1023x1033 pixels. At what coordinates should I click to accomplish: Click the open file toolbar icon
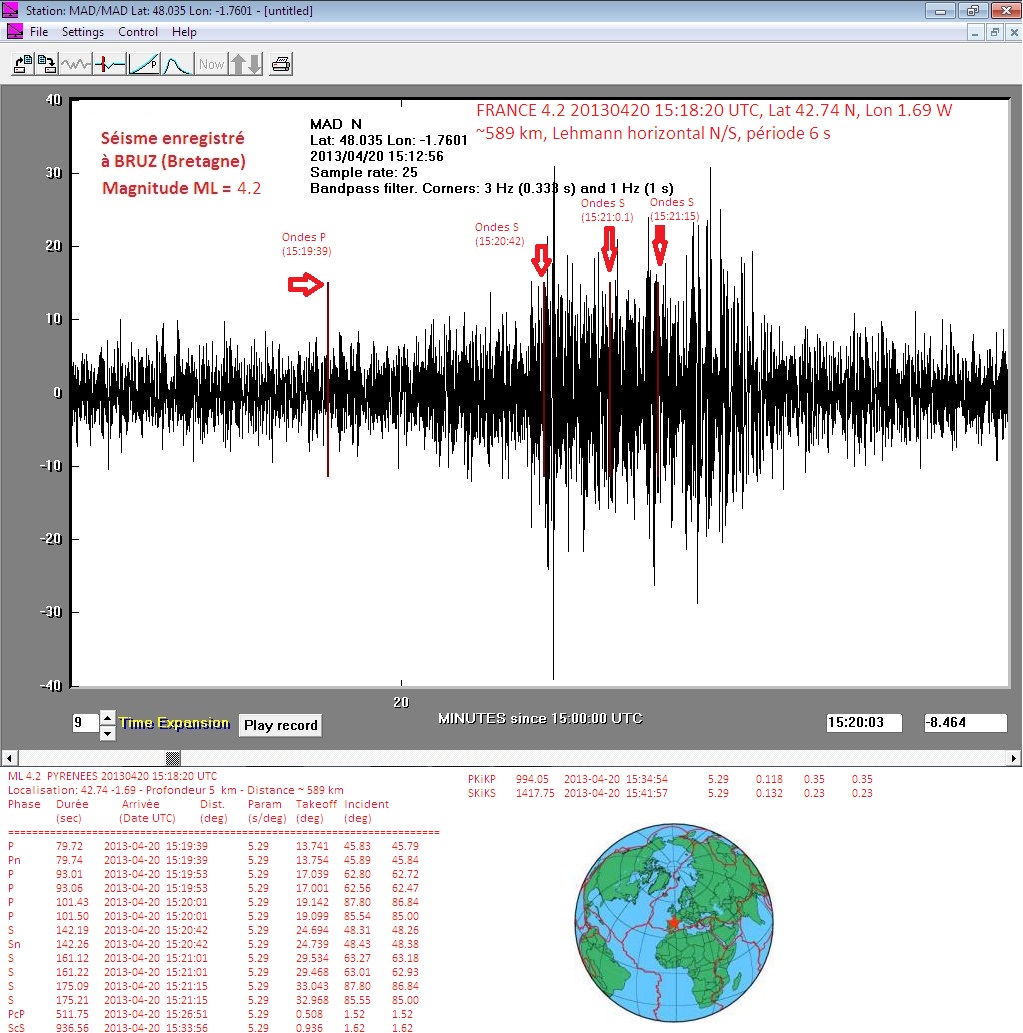click(x=21, y=64)
